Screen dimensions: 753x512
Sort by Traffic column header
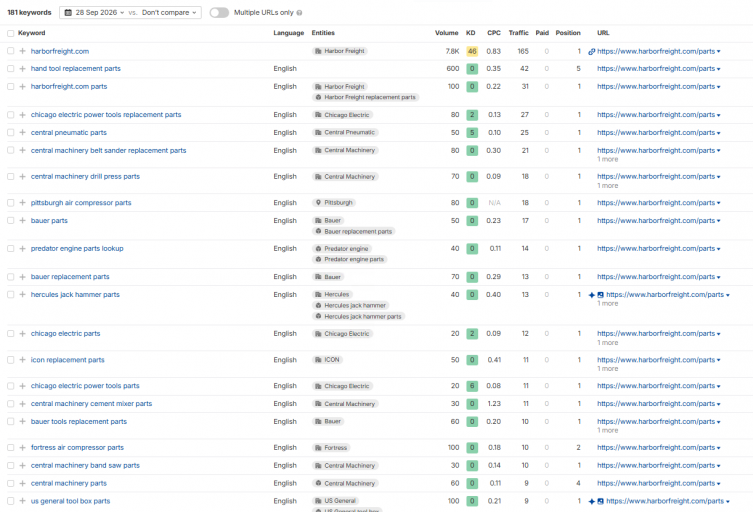click(x=518, y=33)
